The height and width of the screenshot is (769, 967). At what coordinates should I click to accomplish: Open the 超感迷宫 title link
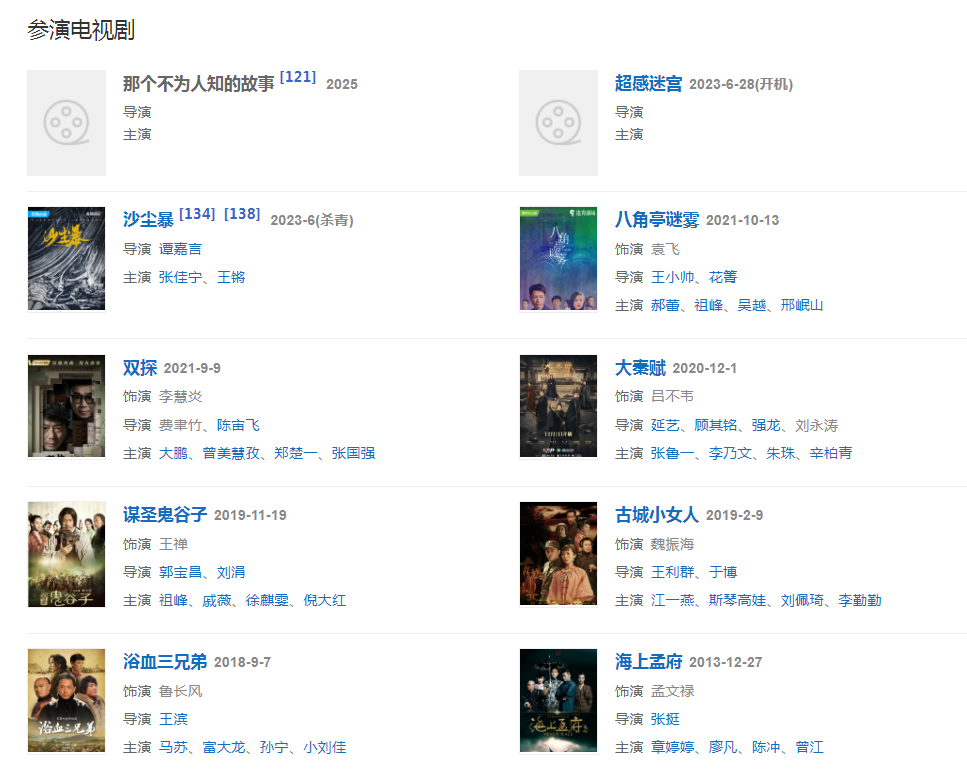pos(648,83)
